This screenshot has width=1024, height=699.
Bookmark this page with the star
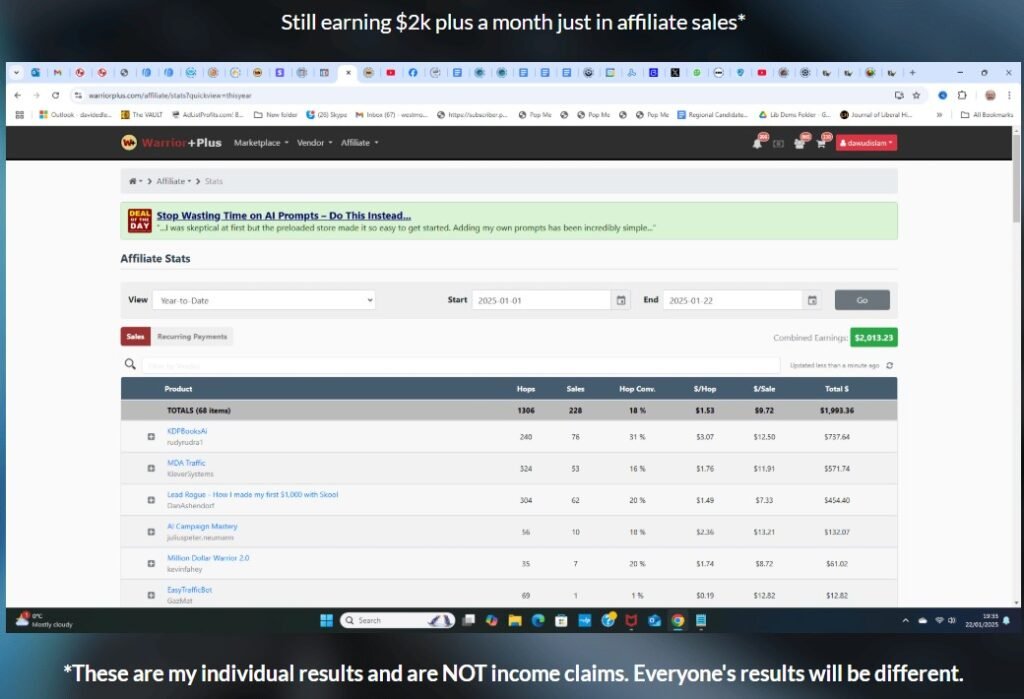point(916,95)
